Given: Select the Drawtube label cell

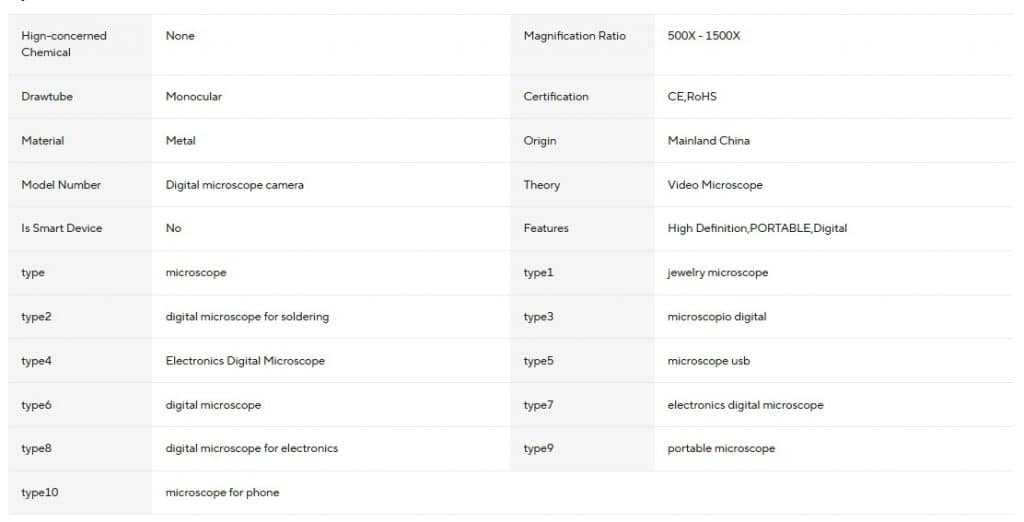Looking at the screenshot, I should (x=80, y=97).
